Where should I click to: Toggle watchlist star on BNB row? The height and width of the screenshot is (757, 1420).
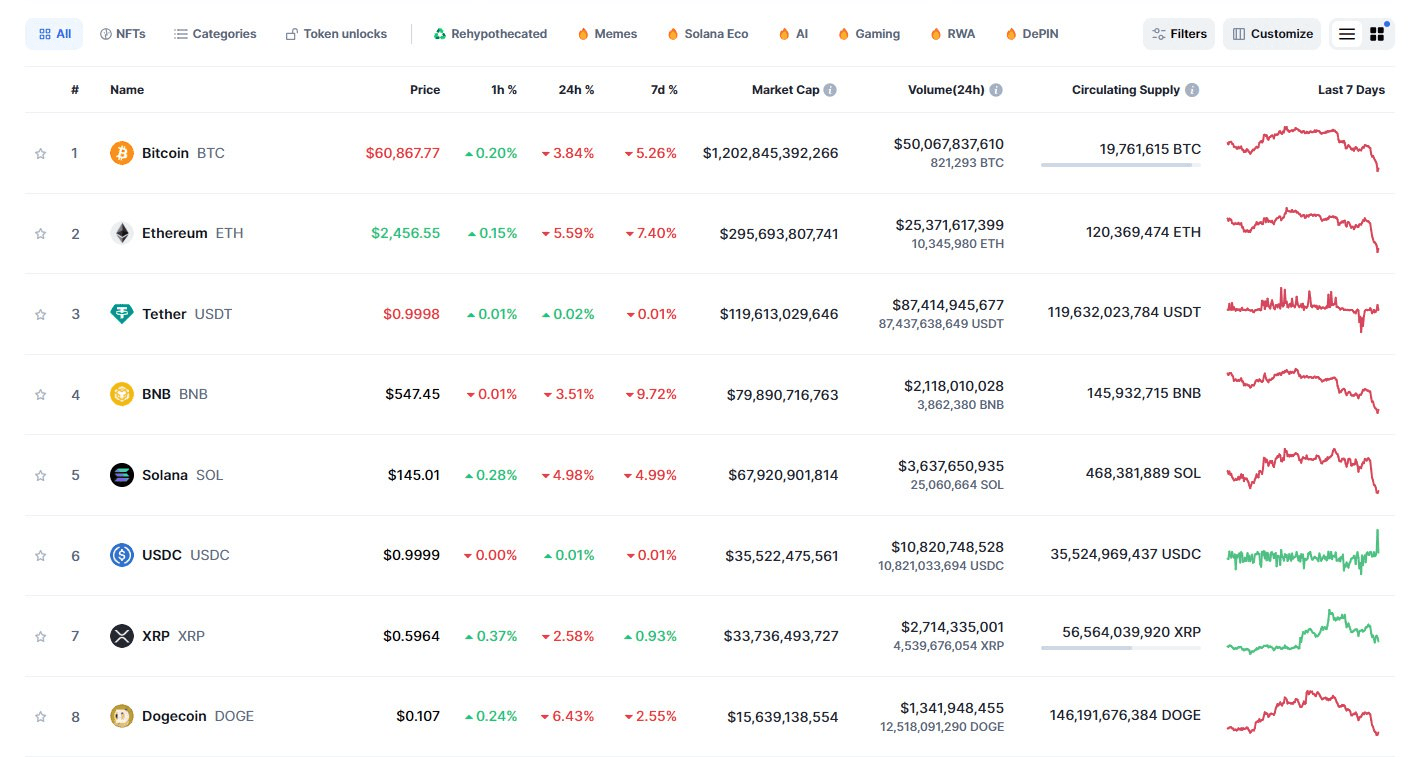41,395
